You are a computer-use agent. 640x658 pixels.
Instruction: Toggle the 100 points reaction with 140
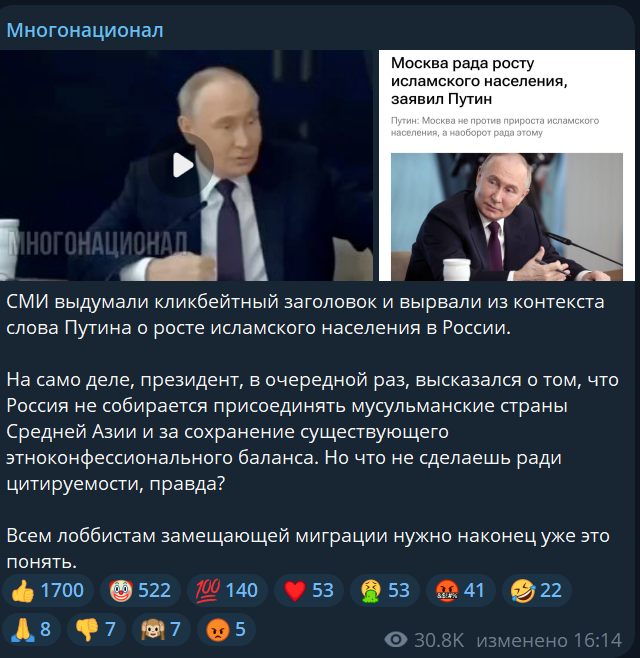[x=227, y=590]
